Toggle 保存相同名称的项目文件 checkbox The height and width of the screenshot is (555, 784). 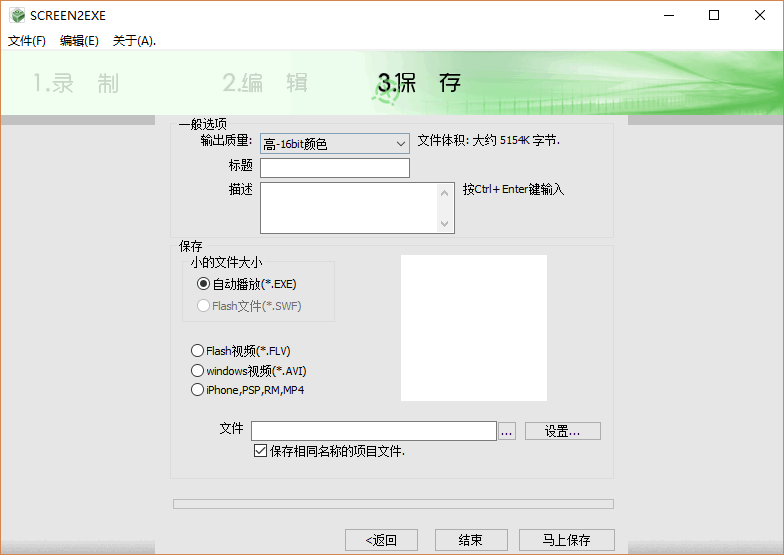coord(260,451)
